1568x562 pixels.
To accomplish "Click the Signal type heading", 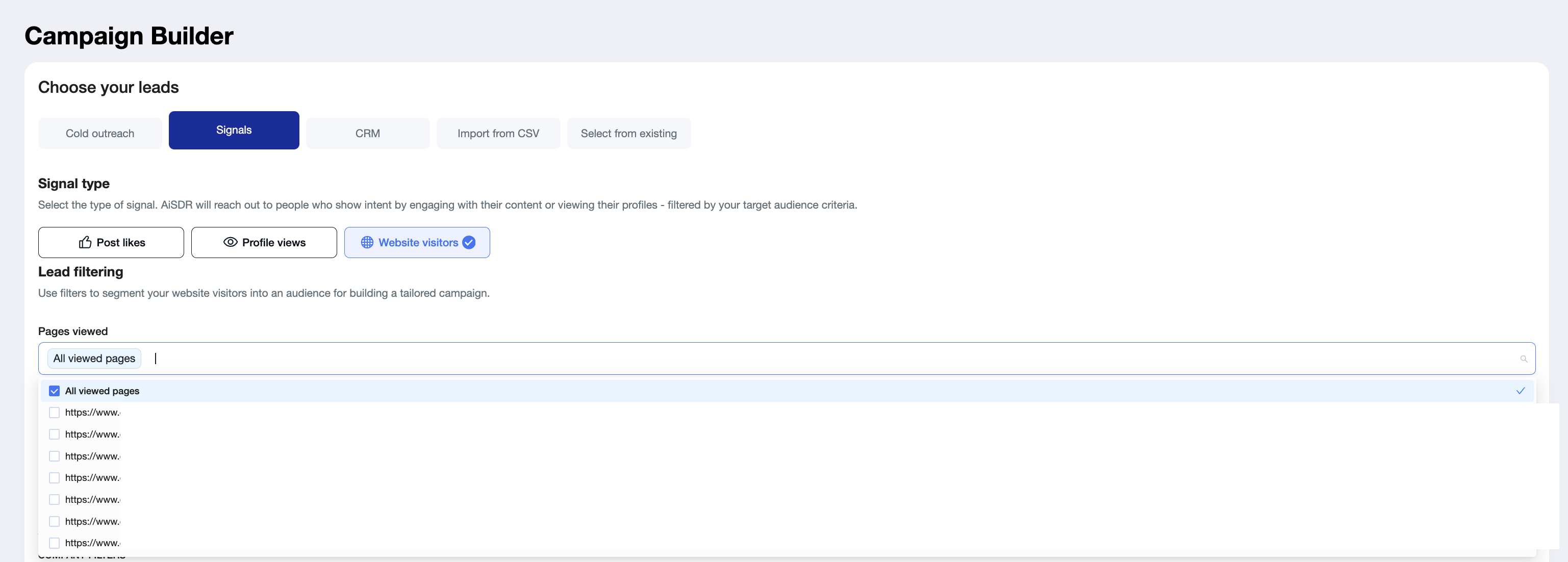I will coord(73,183).
